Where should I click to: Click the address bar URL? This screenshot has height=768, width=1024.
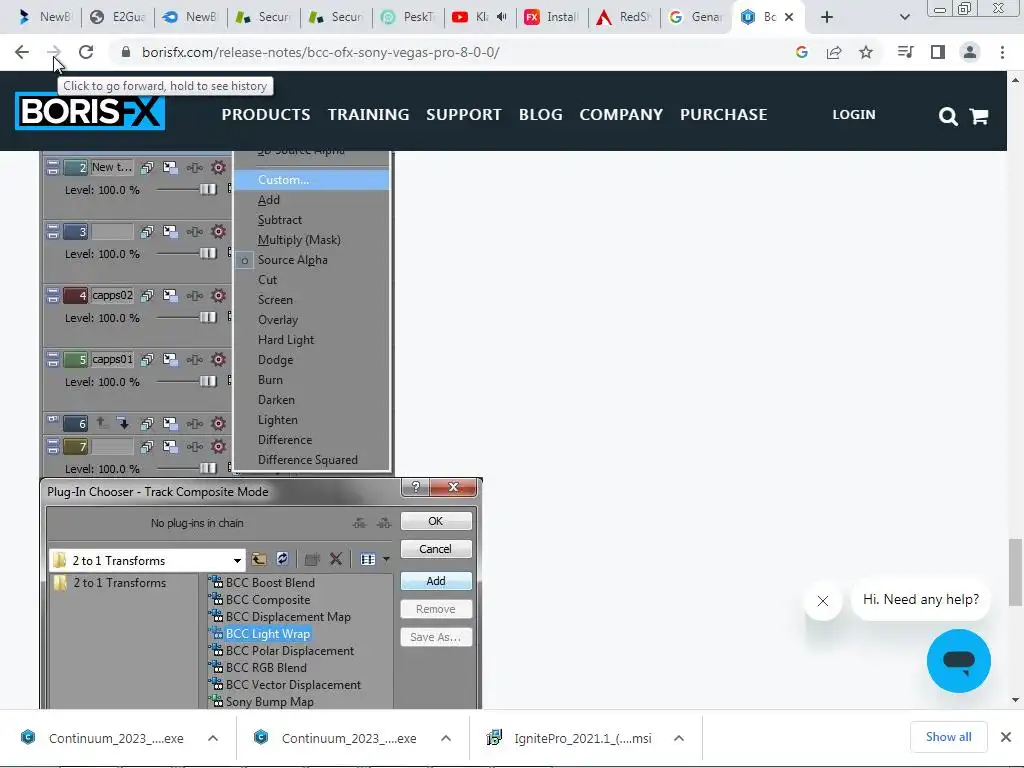[321, 52]
